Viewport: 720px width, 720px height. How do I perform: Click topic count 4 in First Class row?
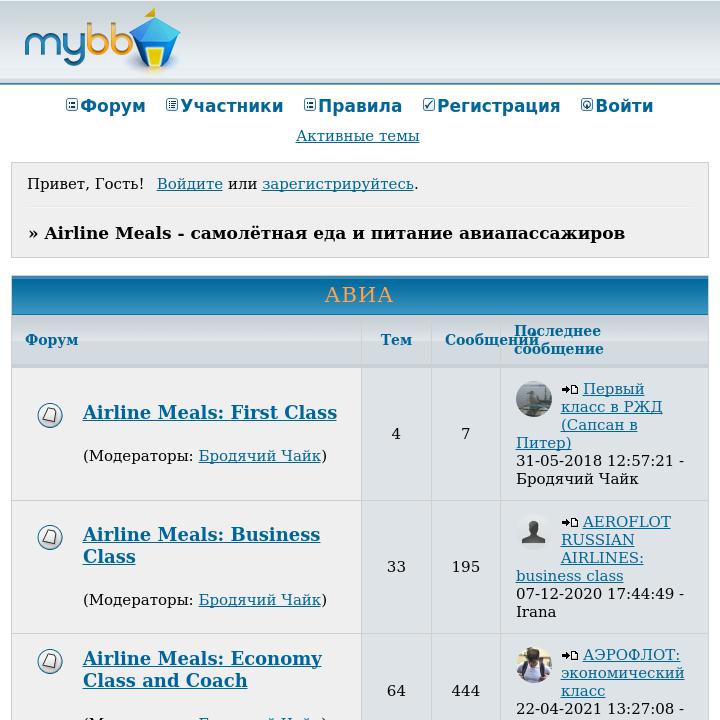pyautogui.click(x=396, y=434)
